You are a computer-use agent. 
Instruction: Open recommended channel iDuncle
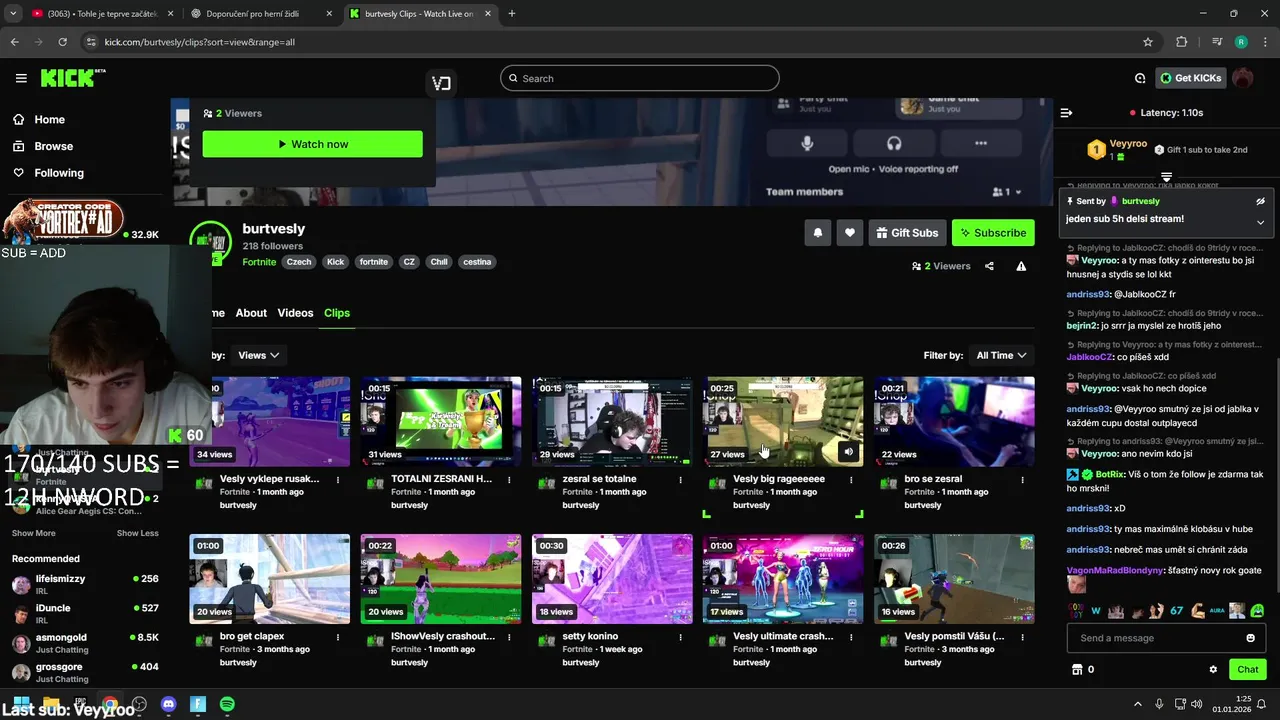(x=85, y=613)
